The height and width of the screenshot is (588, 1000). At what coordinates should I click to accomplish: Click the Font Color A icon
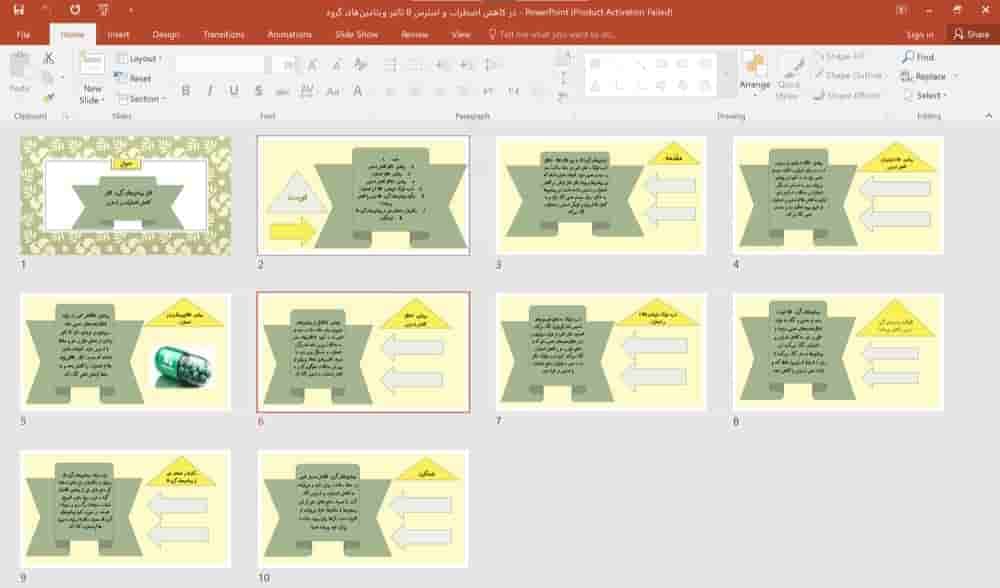click(358, 92)
